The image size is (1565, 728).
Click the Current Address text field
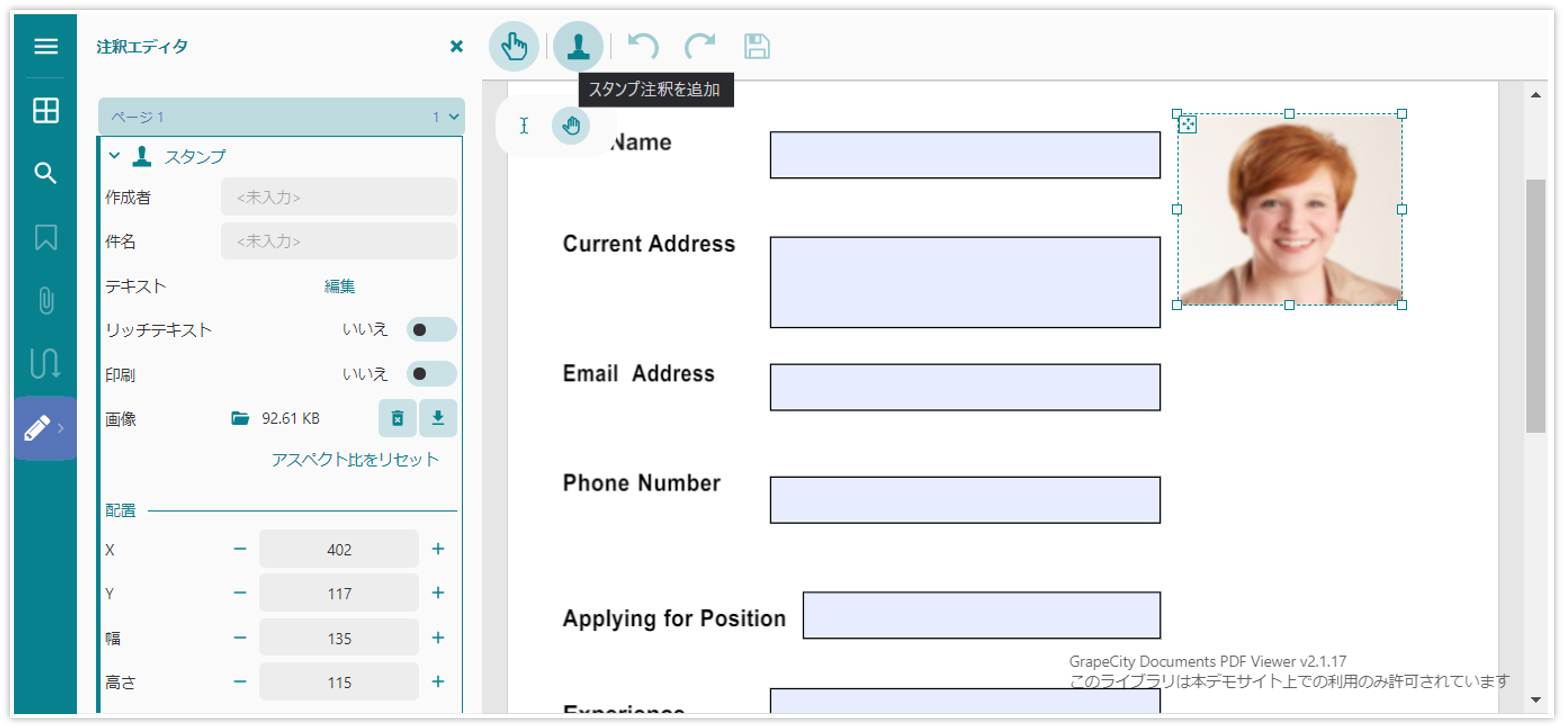click(x=965, y=282)
